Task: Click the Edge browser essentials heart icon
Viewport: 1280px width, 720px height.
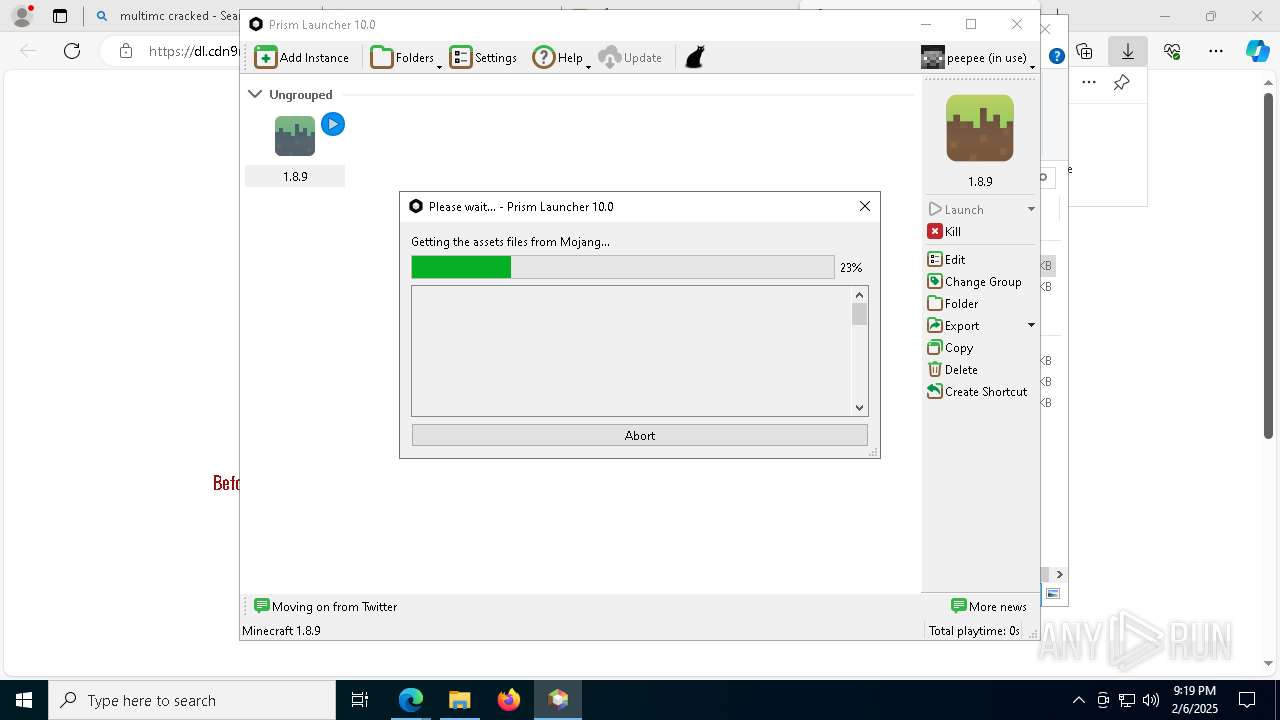Action: [1172, 51]
